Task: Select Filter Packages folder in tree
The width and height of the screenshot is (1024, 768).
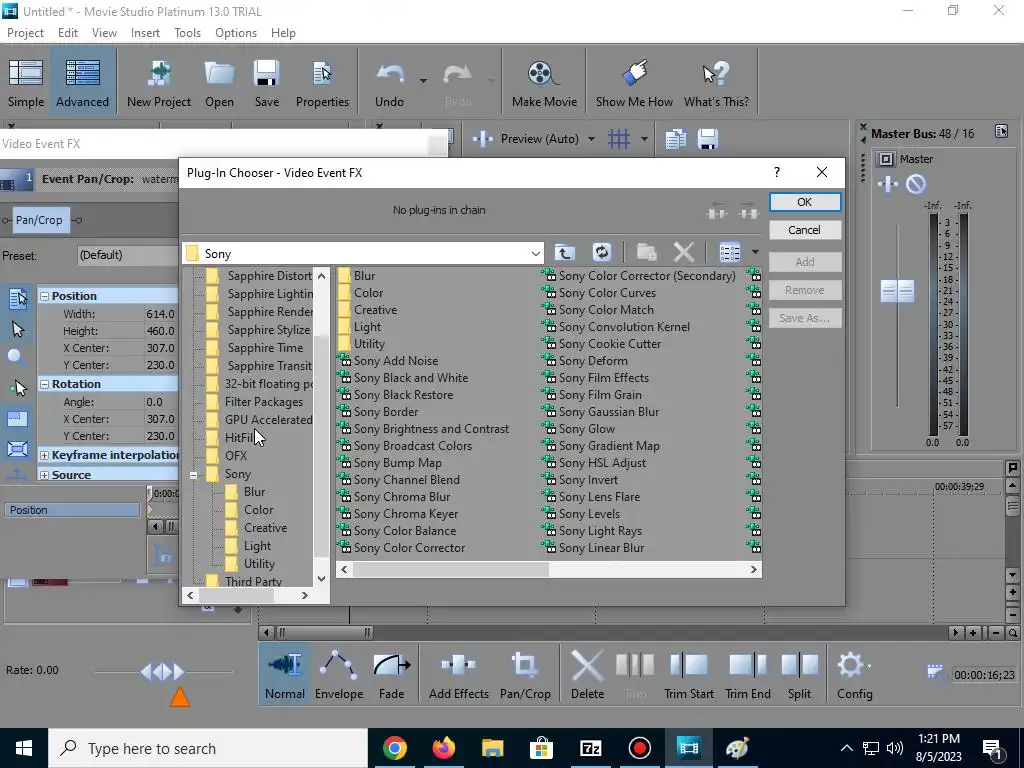Action: 264,402
